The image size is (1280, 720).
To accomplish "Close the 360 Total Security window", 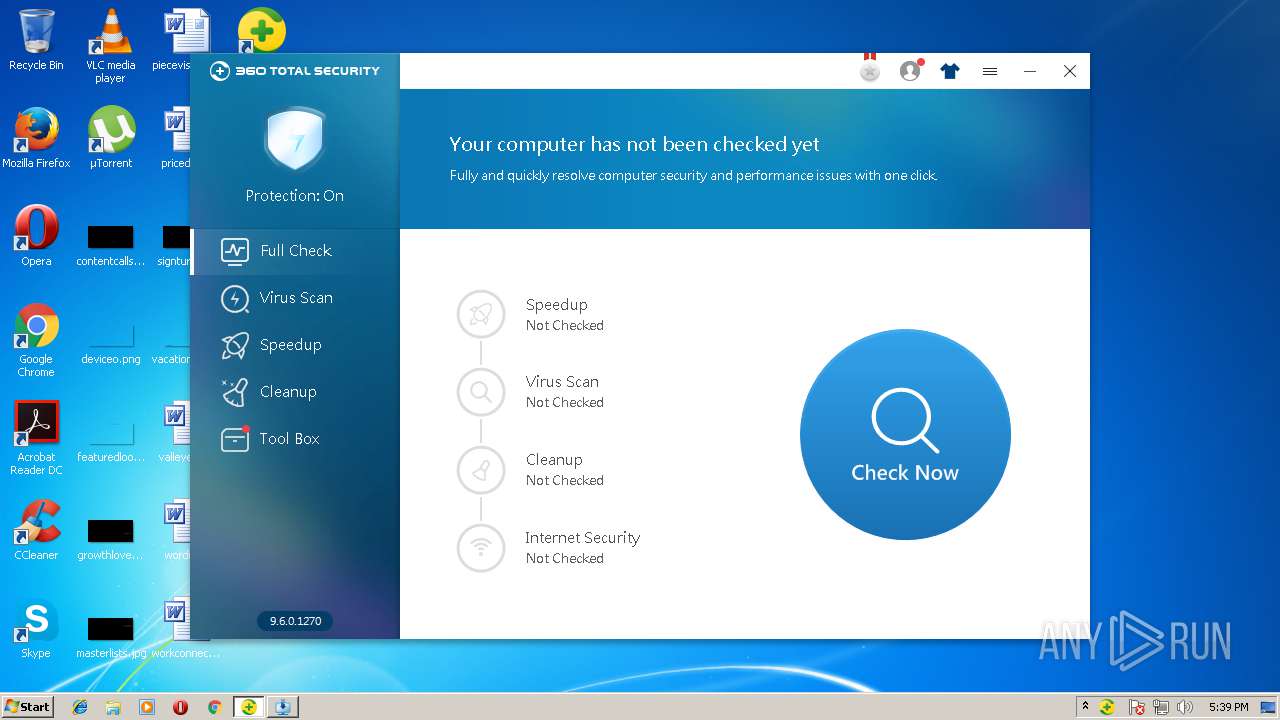I will point(1070,71).
